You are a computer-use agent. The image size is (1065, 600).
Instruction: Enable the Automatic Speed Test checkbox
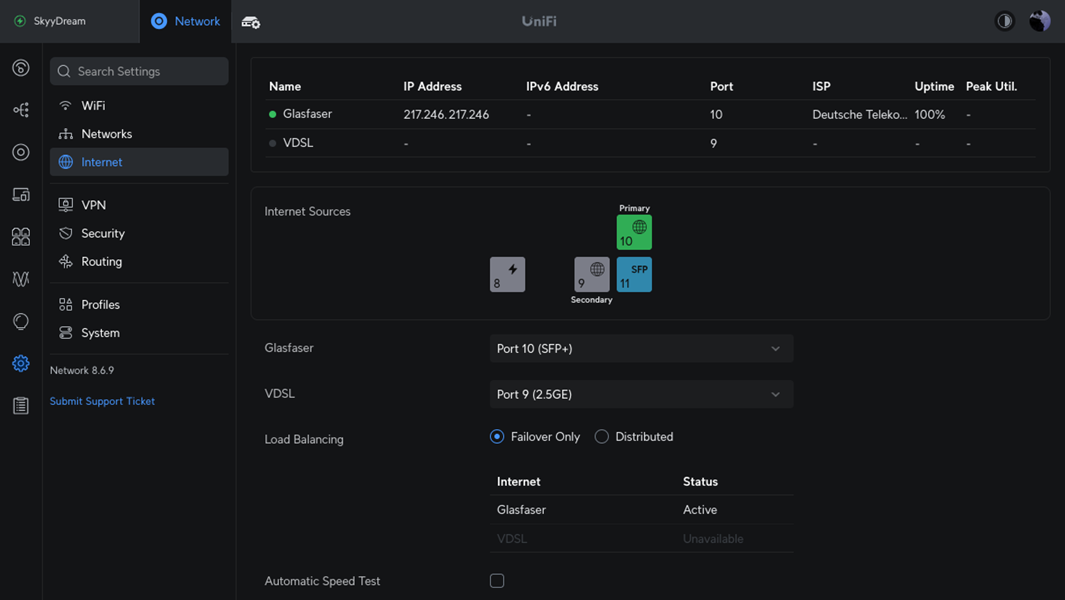click(x=497, y=581)
